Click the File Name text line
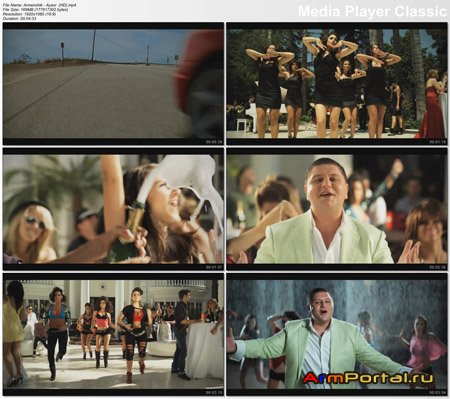The width and height of the screenshot is (450, 399). [x=39, y=6]
